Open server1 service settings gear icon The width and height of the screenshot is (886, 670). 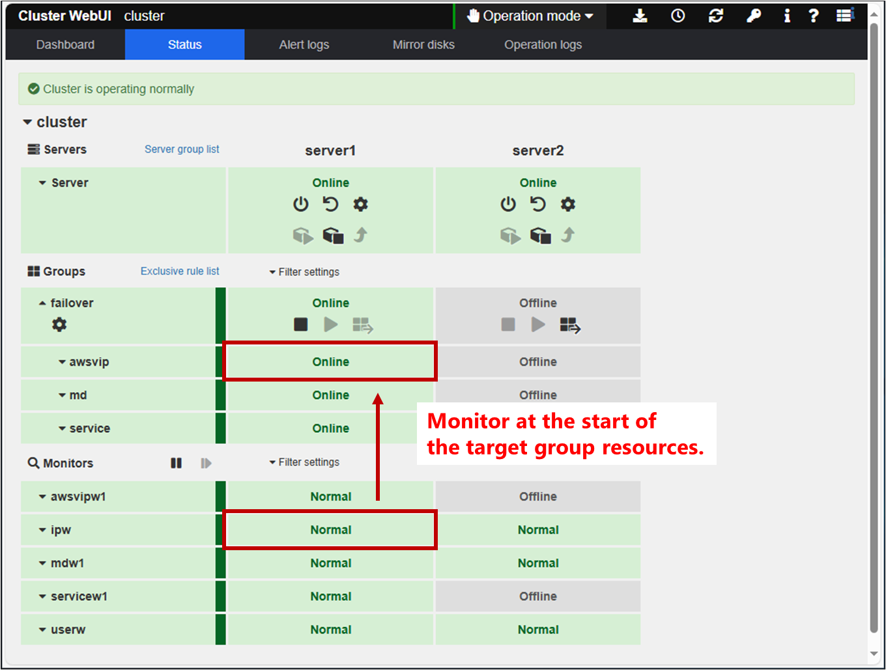[x=361, y=204]
